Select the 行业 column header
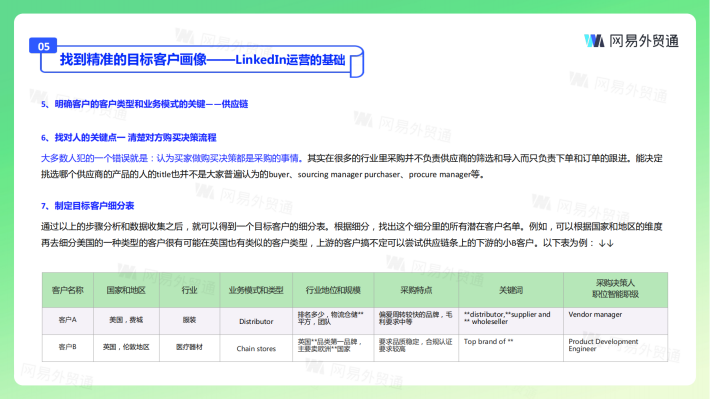 pos(189,290)
